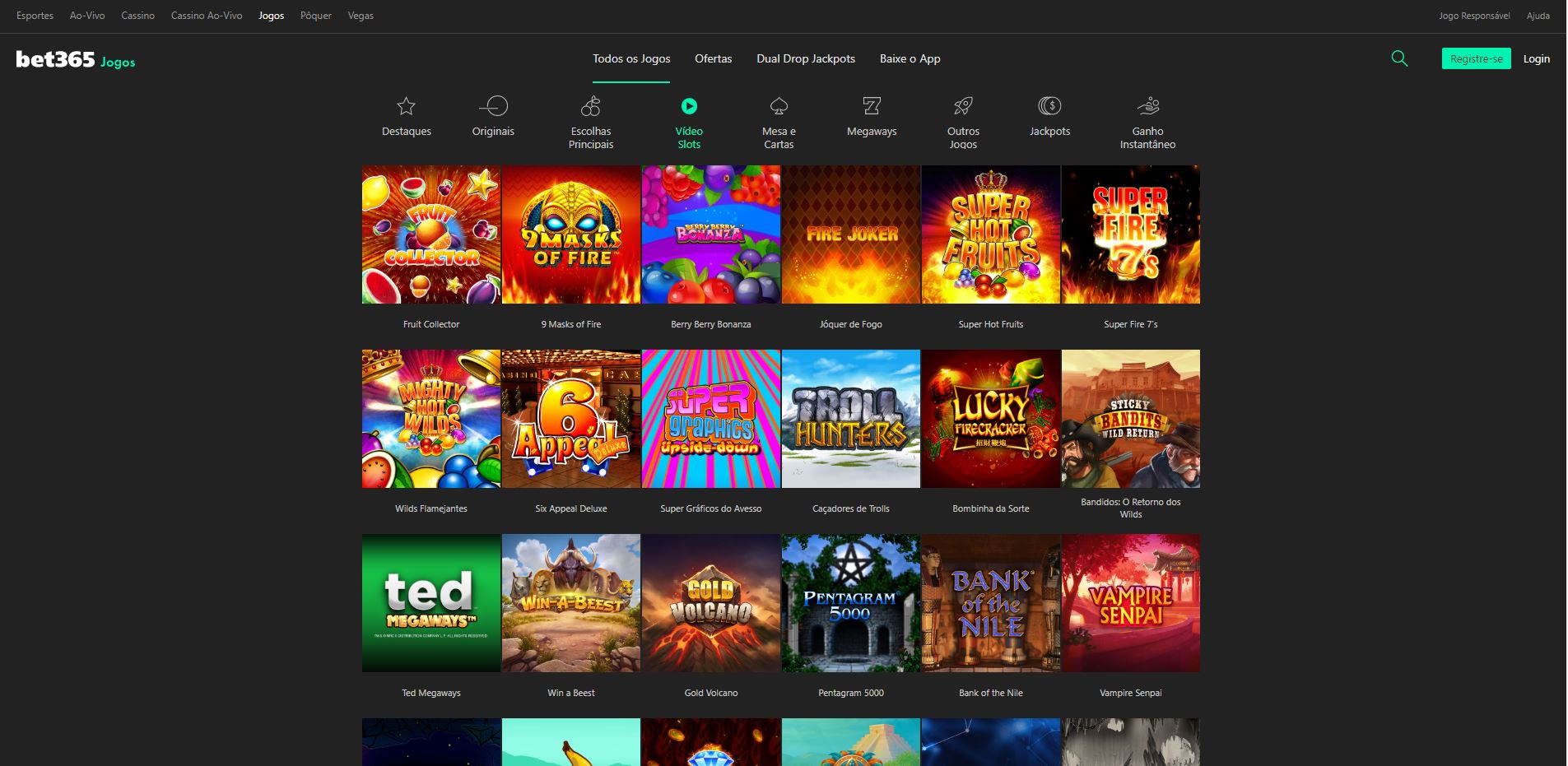
Task: Click the 'Super Hot Fruits' caption text
Action: (x=991, y=324)
